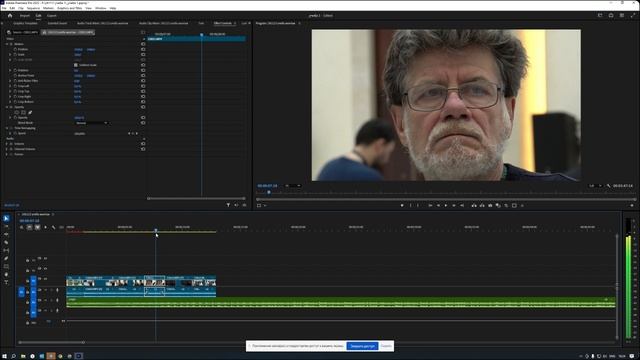Toggle the Uniform Scale checkbox
Screen dimensions: 640x360
point(76,65)
